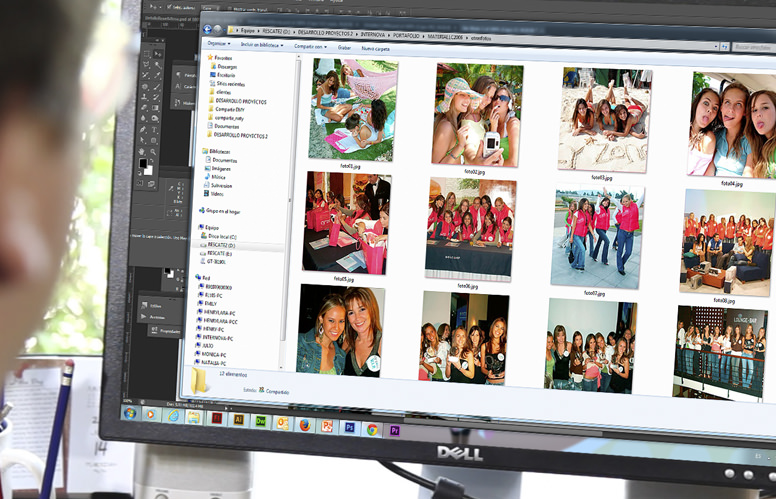Select JULIO network computer
This screenshot has width=776, height=499.
point(205,346)
